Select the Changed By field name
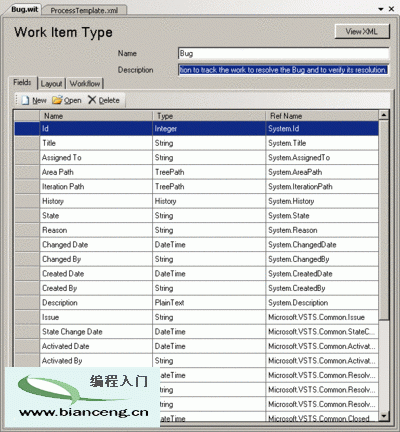This screenshot has width=400, height=432. click(x=96, y=259)
